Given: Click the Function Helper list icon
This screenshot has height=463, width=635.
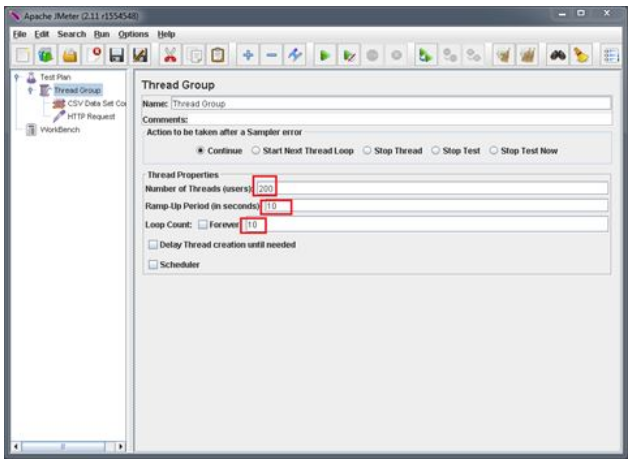Looking at the screenshot, I should tap(611, 55).
